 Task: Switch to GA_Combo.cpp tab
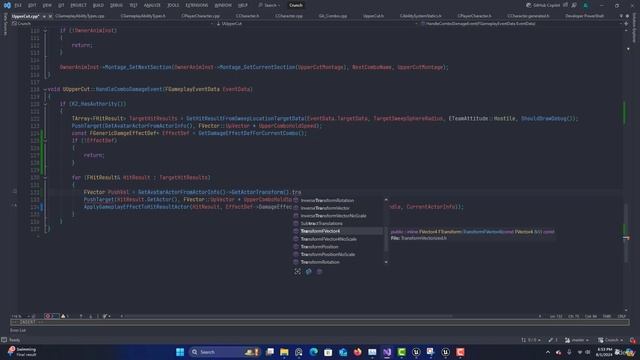click(333, 16)
